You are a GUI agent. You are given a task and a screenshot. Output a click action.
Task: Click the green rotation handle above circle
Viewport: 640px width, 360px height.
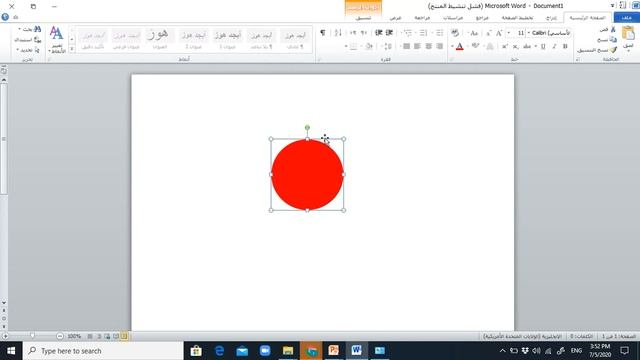coord(307,128)
